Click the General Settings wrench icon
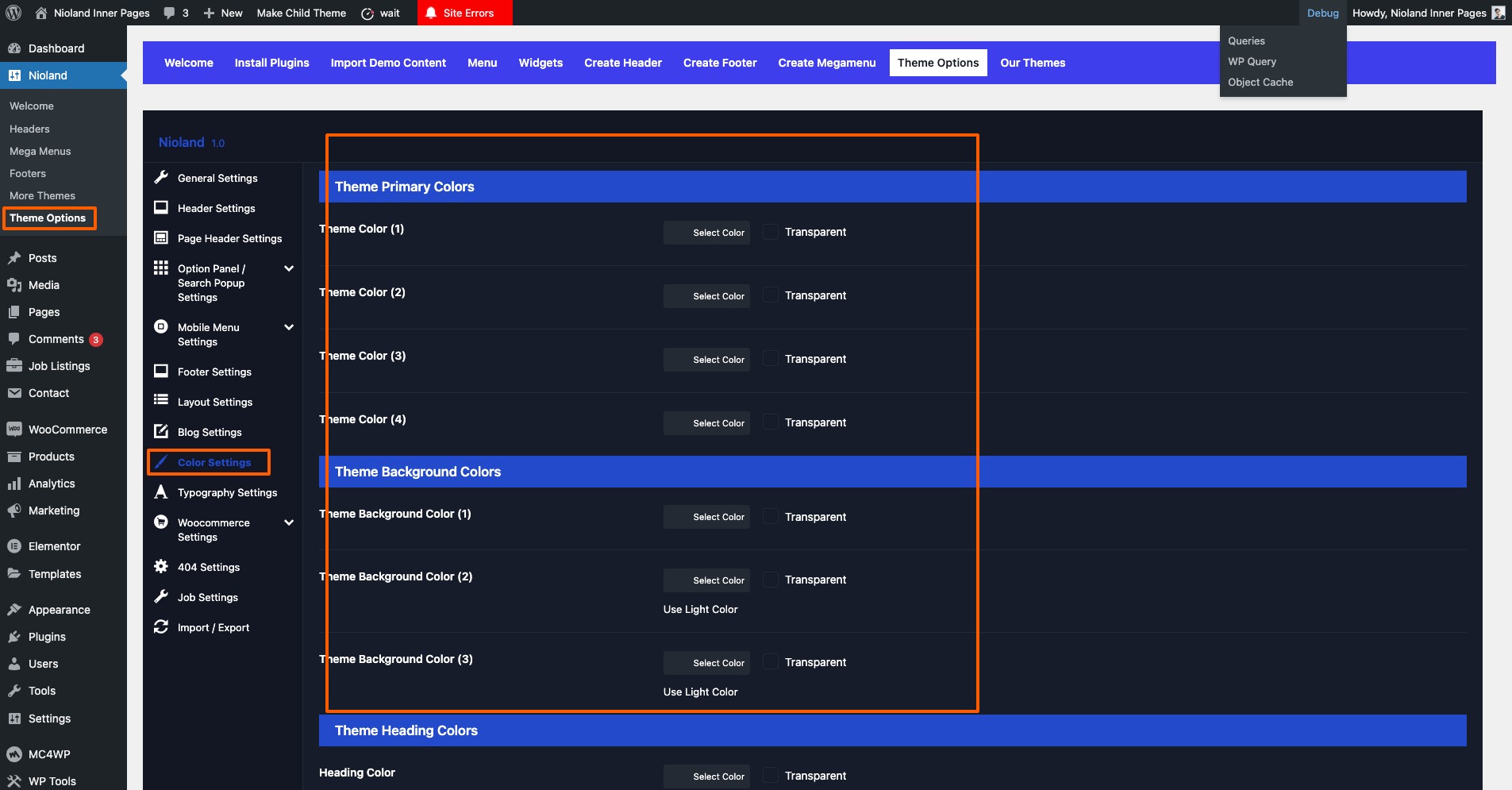Screen dimensions: 1512x790 tap(161, 178)
